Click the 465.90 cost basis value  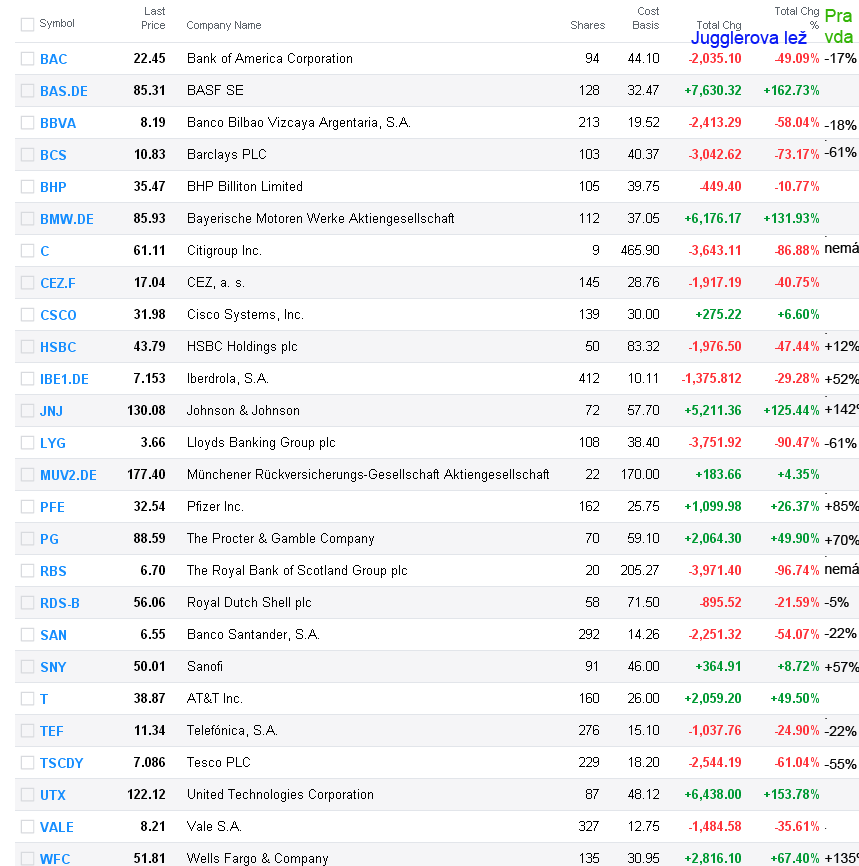[x=640, y=251]
